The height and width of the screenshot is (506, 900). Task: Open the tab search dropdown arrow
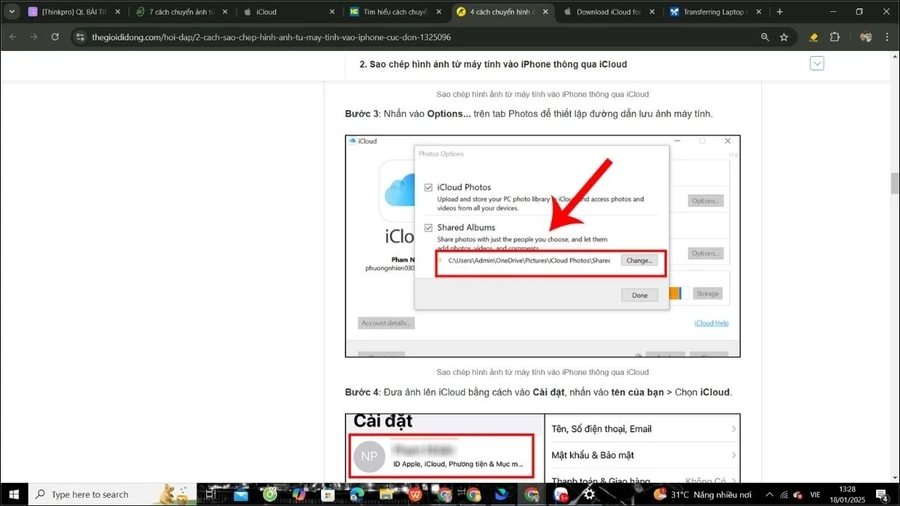click(x=11, y=11)
